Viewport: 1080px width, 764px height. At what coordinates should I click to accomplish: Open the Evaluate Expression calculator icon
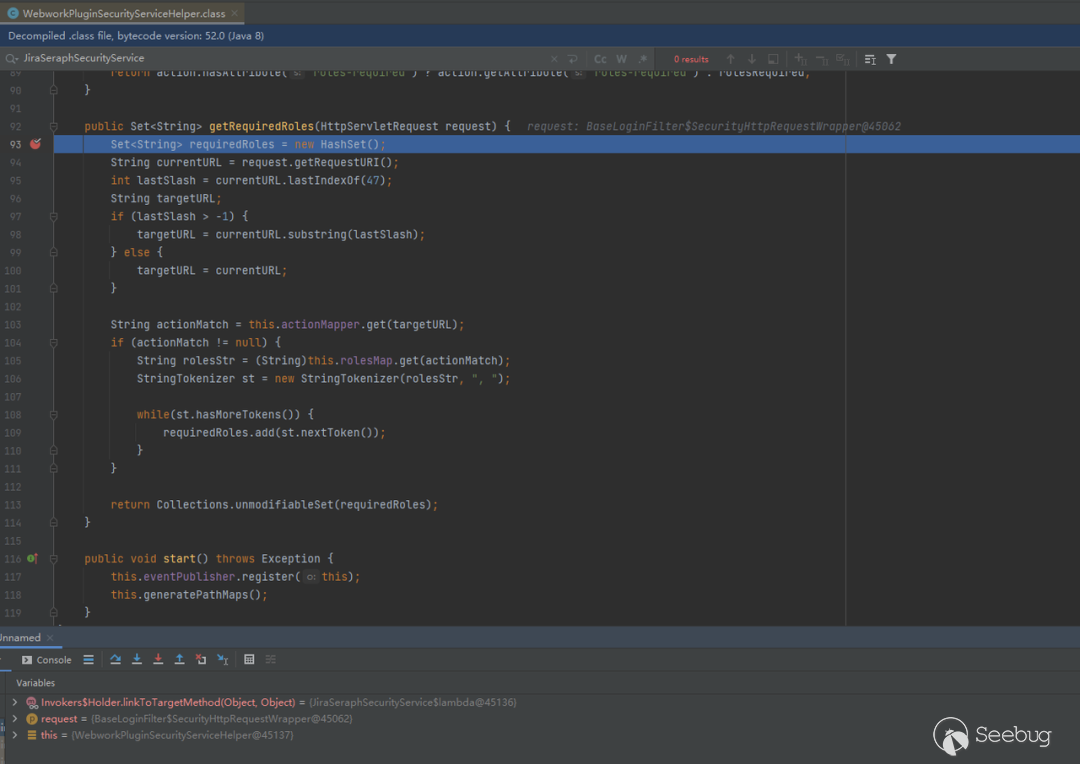click(249, 660)
